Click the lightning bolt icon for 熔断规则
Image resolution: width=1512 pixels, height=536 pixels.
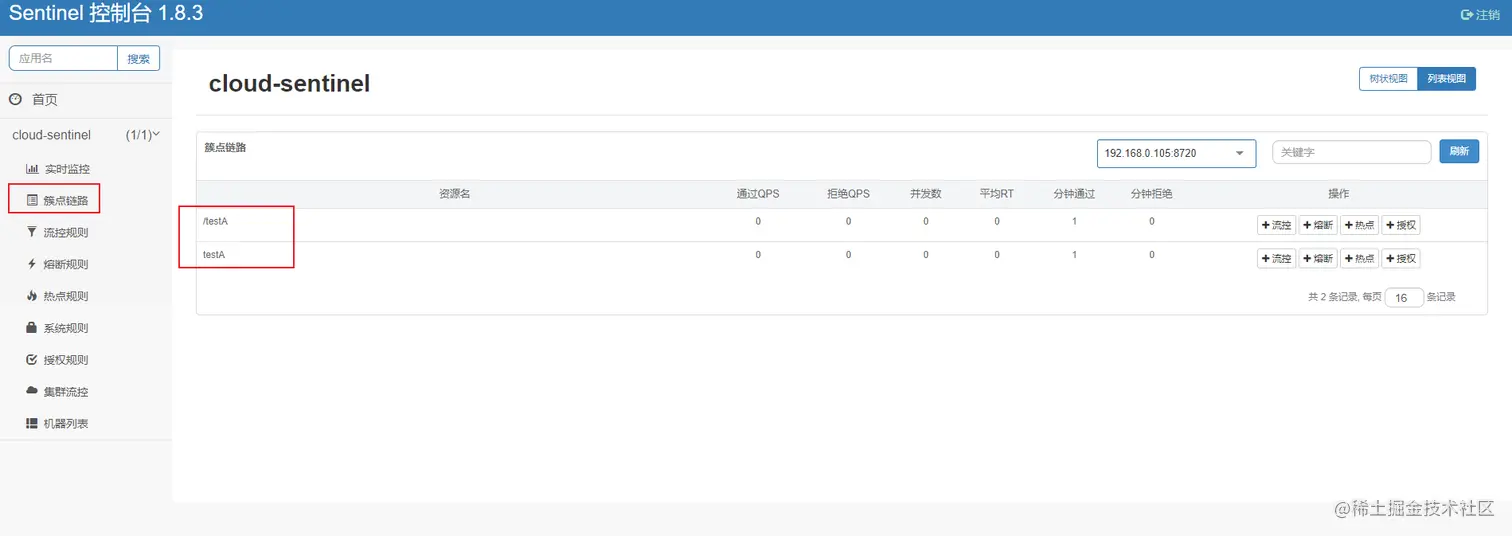[x=32, y=264]
